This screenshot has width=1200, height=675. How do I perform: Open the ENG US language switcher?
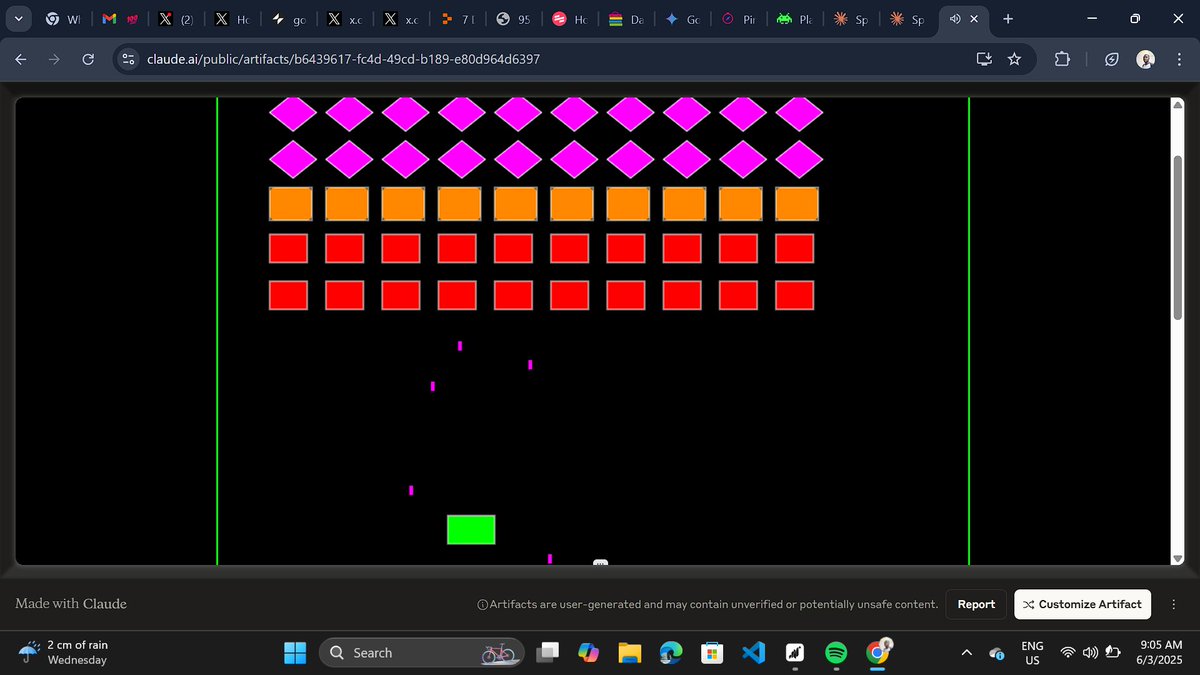pyautogui.click(x=1033, y=653)
